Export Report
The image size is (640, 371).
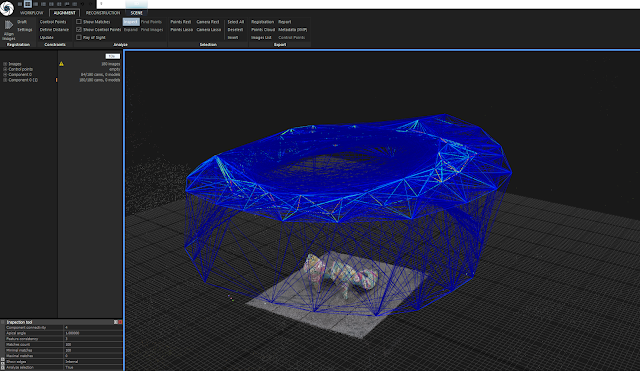point(284,22)
